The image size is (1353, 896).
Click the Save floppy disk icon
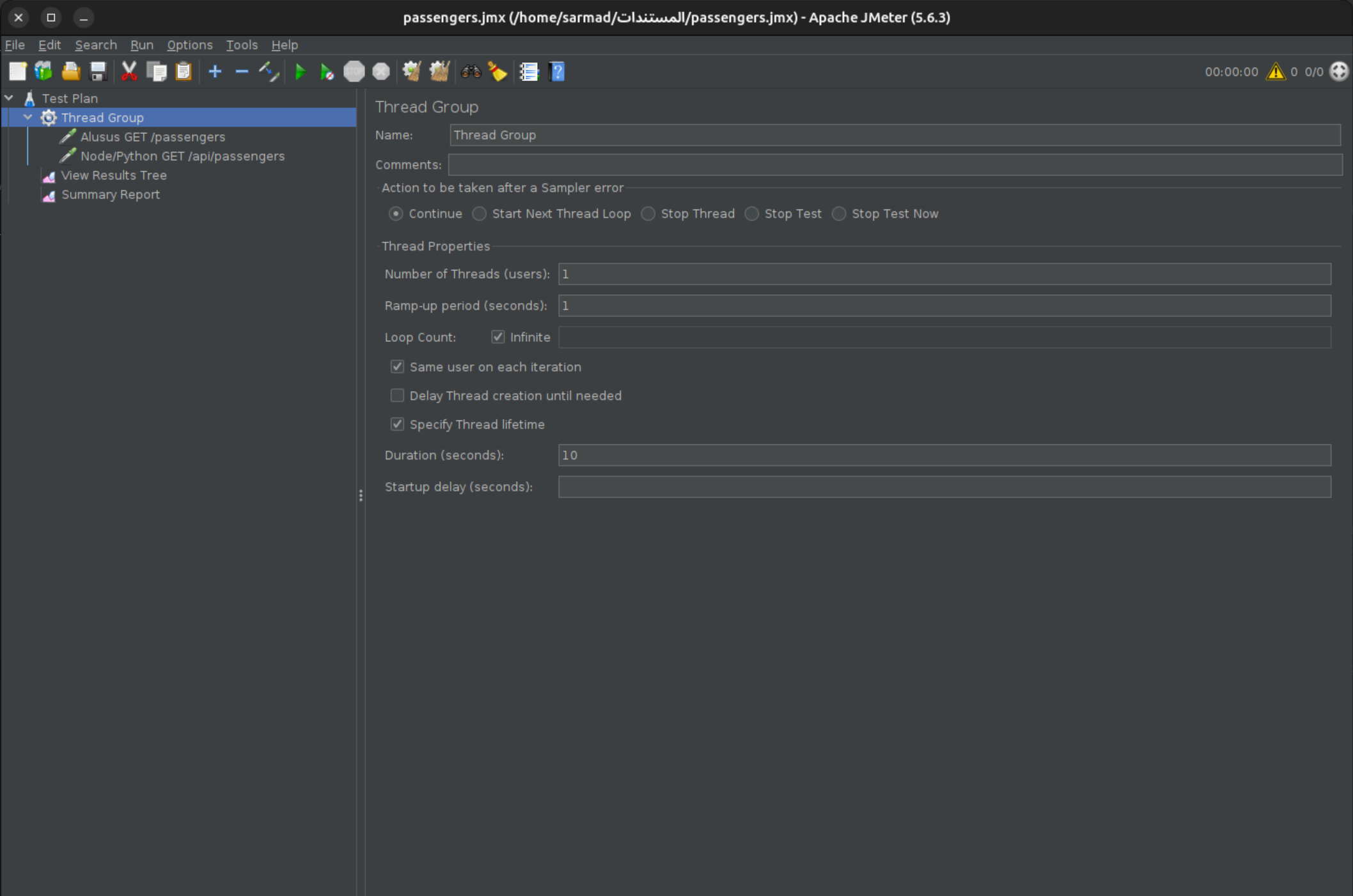pyautogui.click(x=98, y=72)
